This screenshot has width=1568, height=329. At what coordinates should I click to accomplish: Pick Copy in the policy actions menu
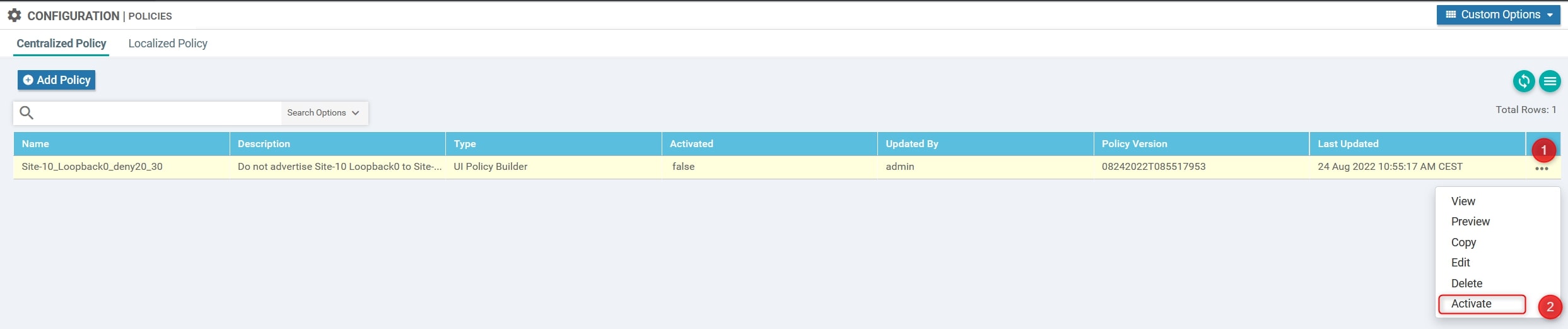click(1463, 242)
